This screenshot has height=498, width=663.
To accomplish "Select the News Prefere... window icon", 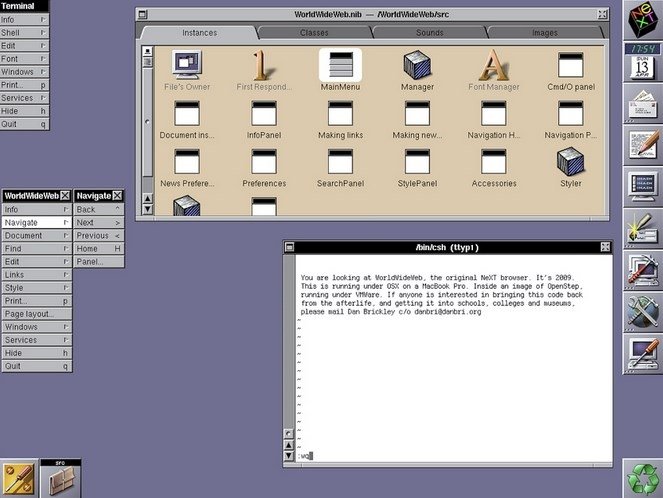I will click(187, 161).
